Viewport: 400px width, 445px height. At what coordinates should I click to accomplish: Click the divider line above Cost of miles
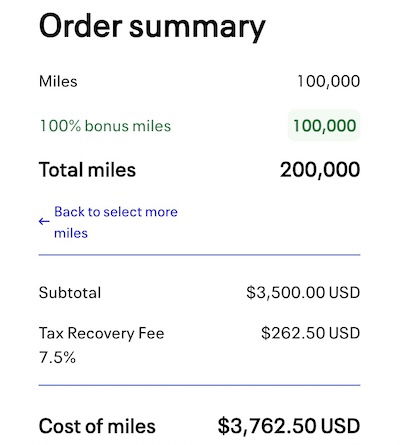pos(199,385)
